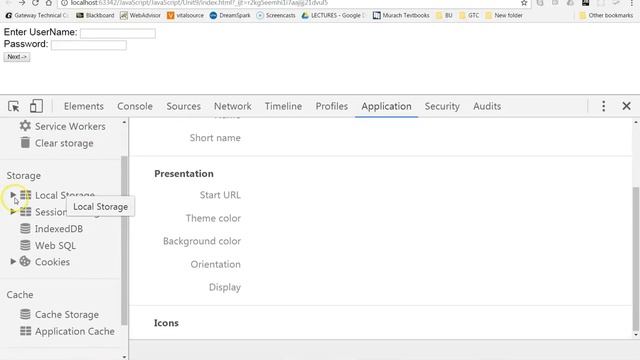Open the Sources tab
Screen dimensions: 640x360
coord(183,106)
